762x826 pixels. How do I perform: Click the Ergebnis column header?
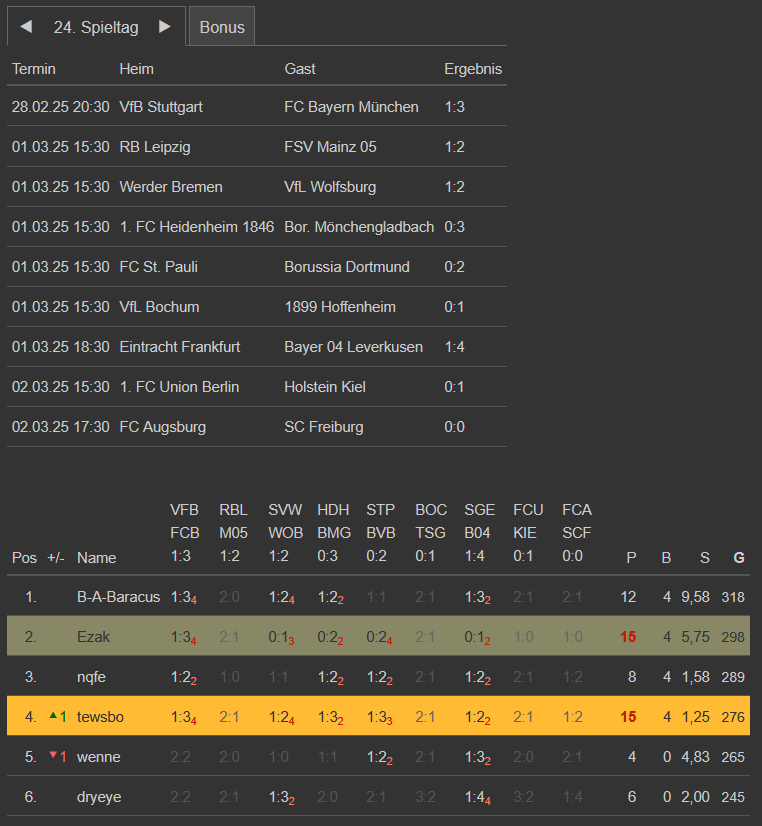pyautogui.click(x=473, y=69)
